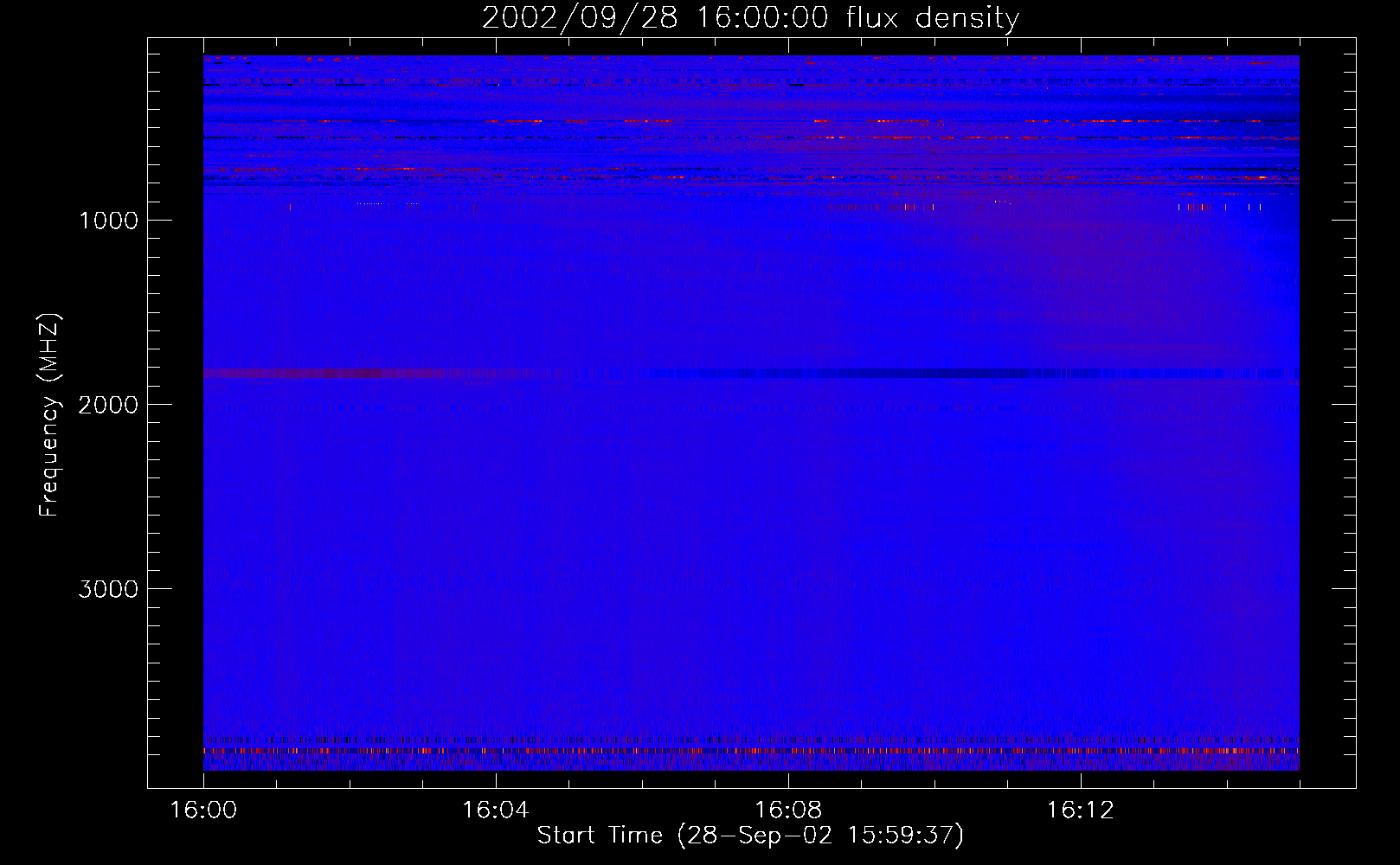The image size is (1400, 865).
Task: Click the "Start Time (28-Sep-02 15:59:37)" axis label
Action: [x=750, y=836]
